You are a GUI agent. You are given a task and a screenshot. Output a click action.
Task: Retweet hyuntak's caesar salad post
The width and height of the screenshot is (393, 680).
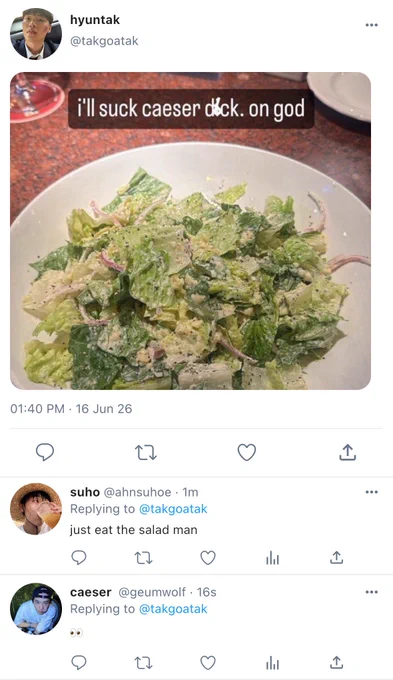[146, 452]
